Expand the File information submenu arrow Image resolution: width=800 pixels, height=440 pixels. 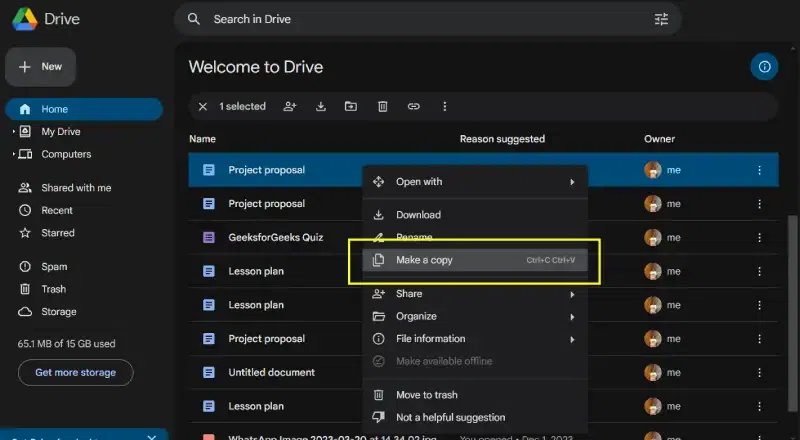(572, 339)
